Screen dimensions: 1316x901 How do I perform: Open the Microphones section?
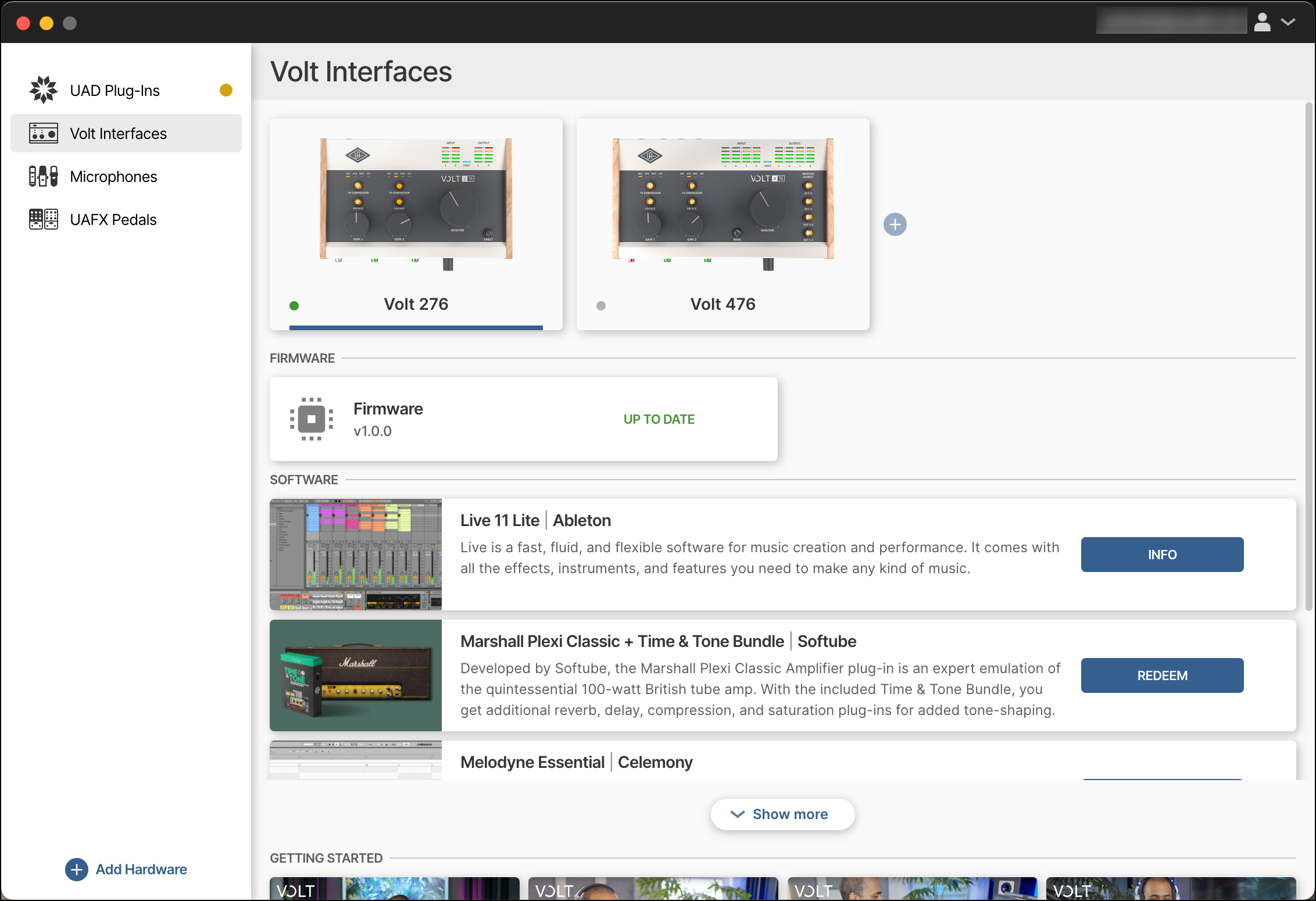click(x=113, y=176)
